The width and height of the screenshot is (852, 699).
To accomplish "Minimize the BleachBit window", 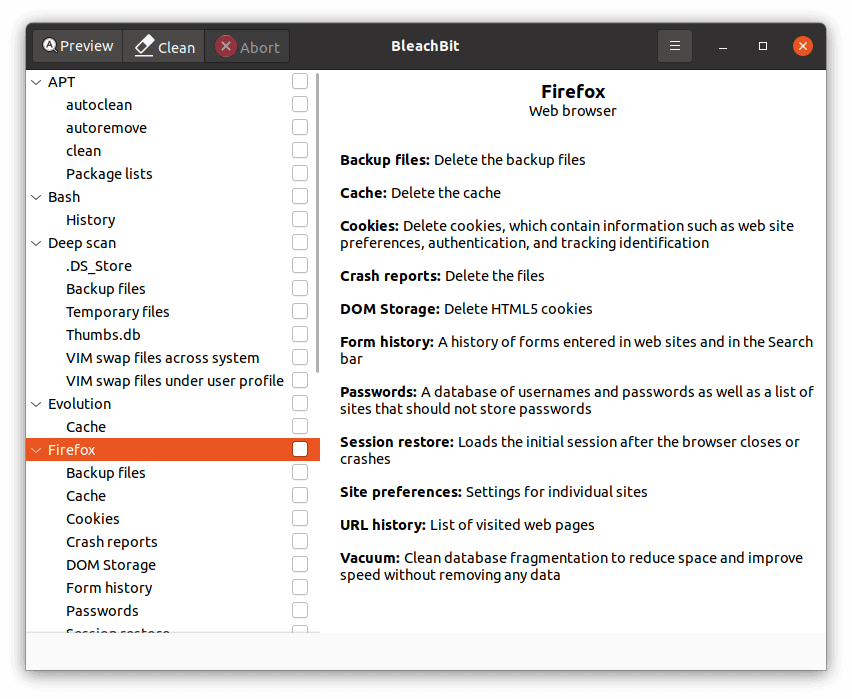I will pyautogui.click(x=723, y=46).
